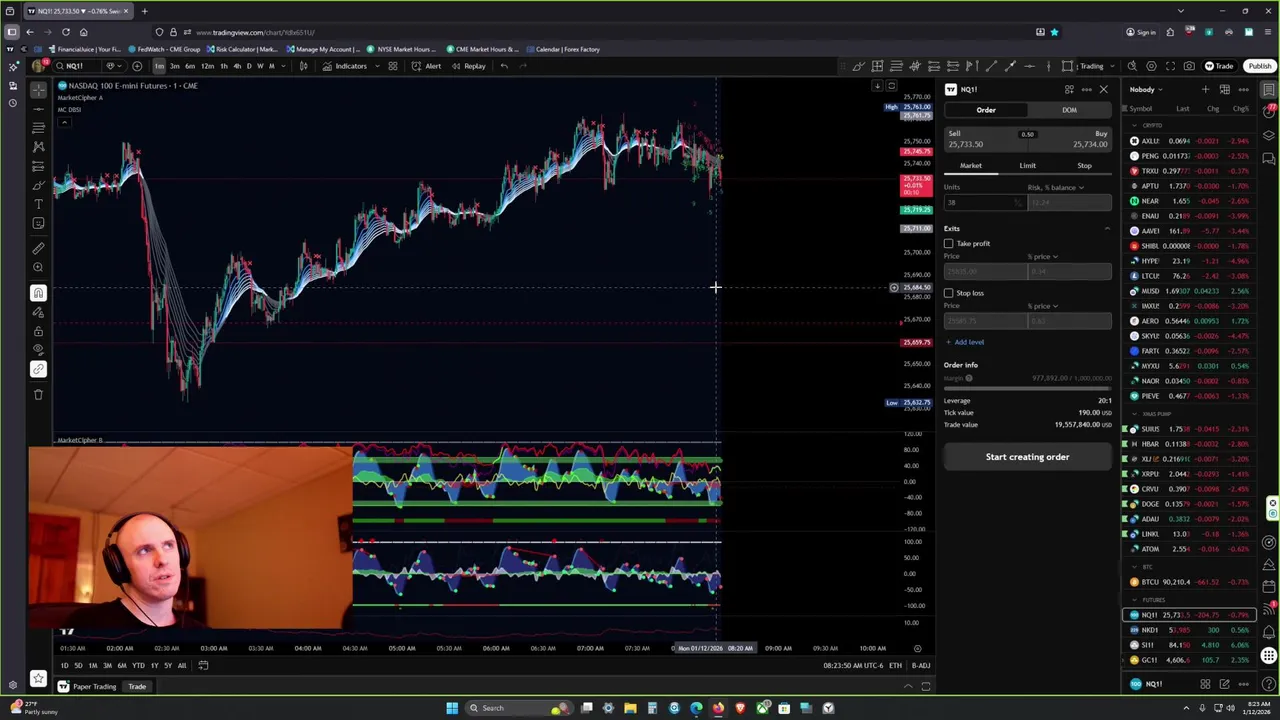Undo the last chart action
The image size is (1280, 720).
(504, 66)
